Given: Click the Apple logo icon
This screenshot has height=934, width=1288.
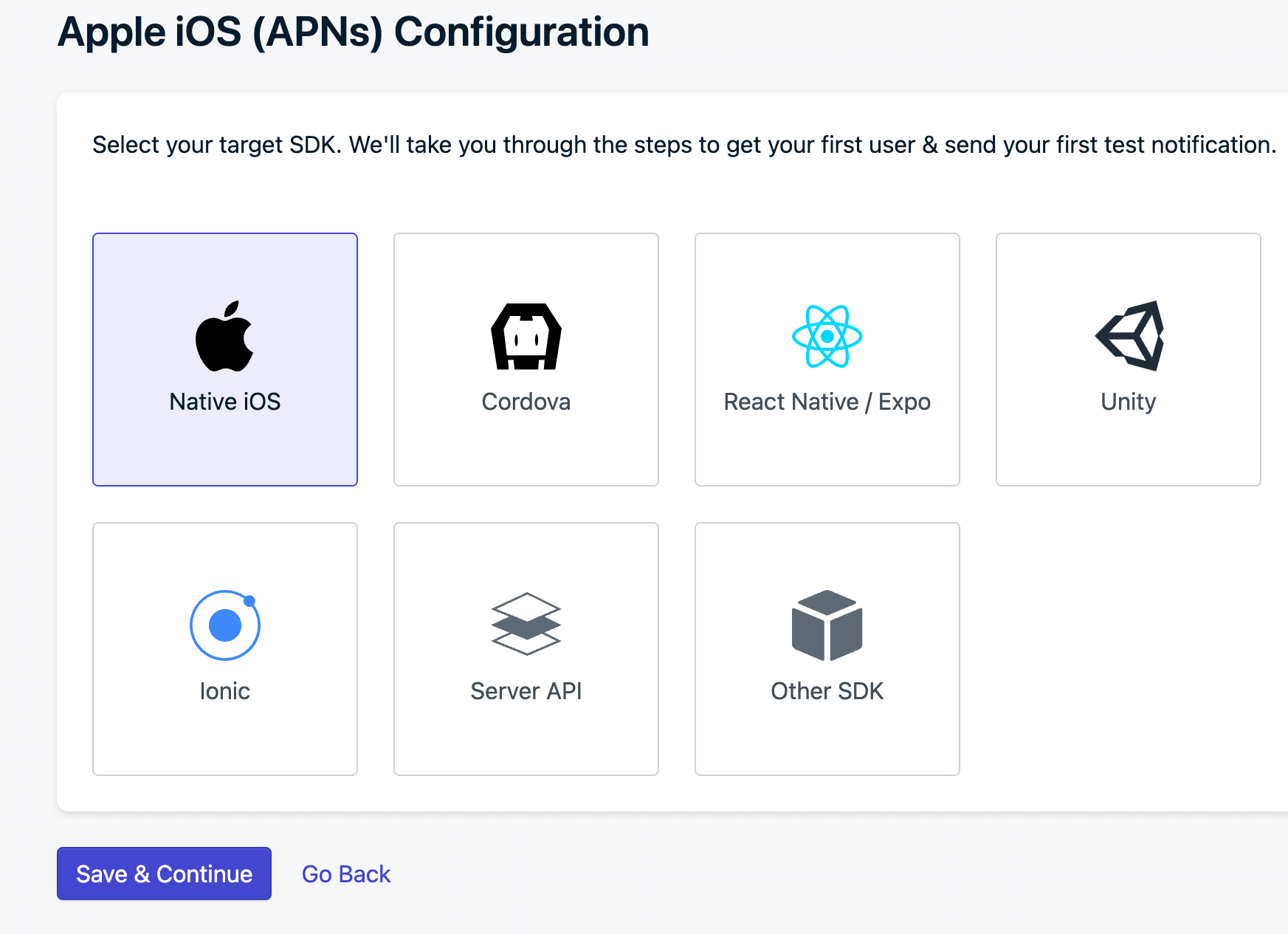Looking at the screenshot, I should tap(224, 337).
